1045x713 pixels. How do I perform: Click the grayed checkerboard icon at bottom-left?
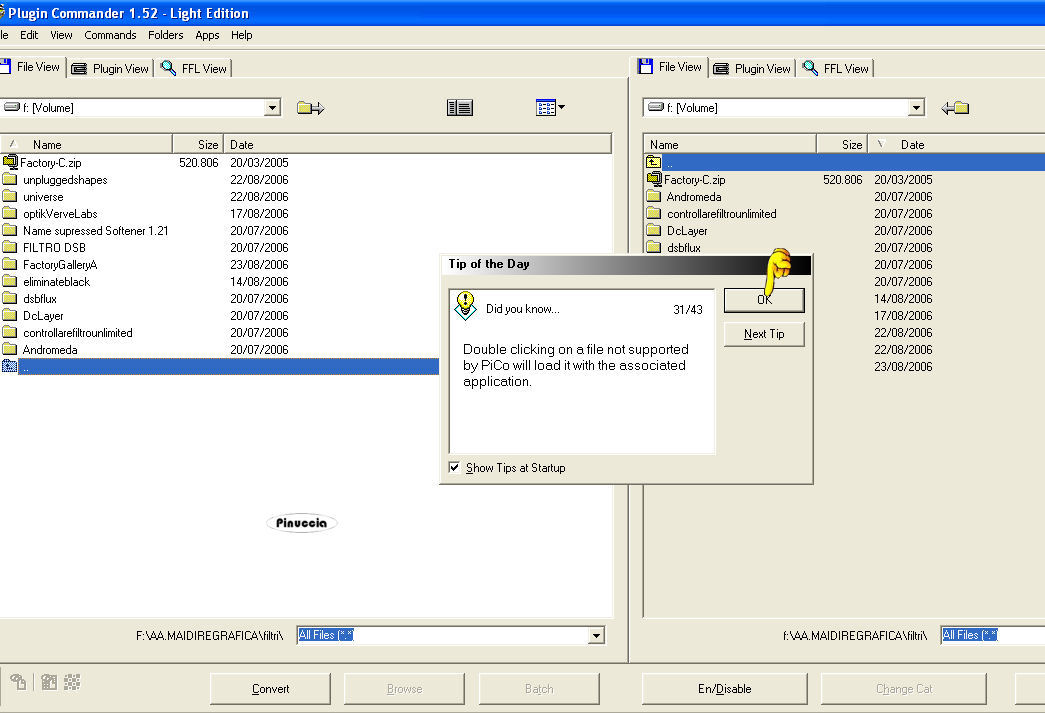pos(72,682)
